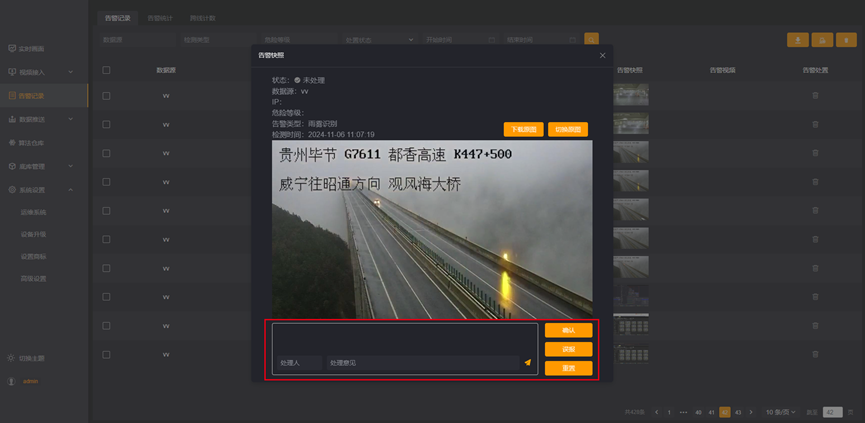This screenshot has height=423, width=865.
Task: Send the handling comment via paper plane icon
Action: (528, 362)
